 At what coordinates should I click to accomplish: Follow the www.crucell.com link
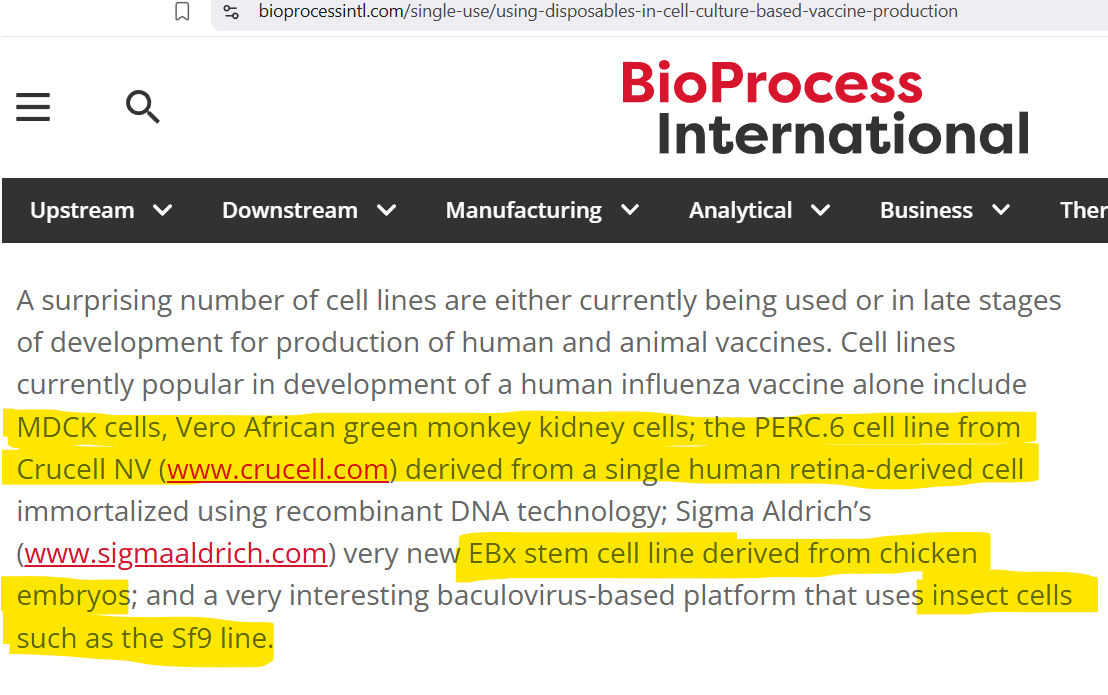pos(278,469)
